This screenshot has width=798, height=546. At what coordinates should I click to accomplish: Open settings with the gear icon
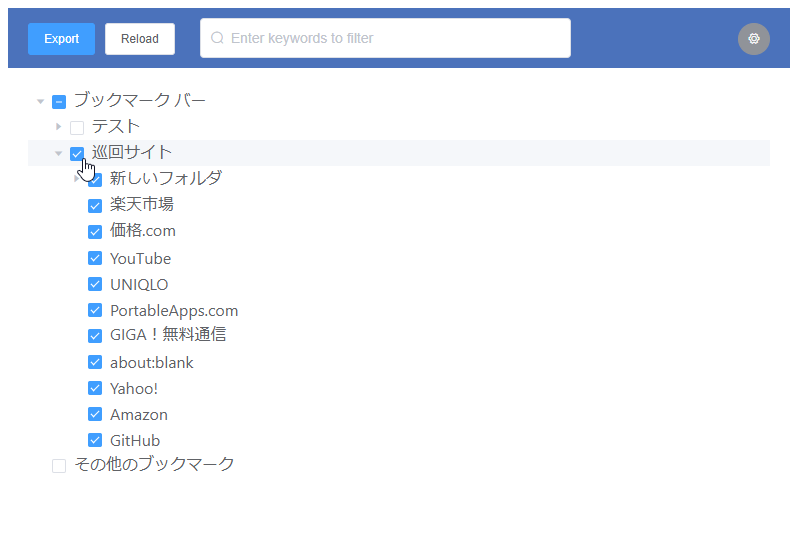753,39
